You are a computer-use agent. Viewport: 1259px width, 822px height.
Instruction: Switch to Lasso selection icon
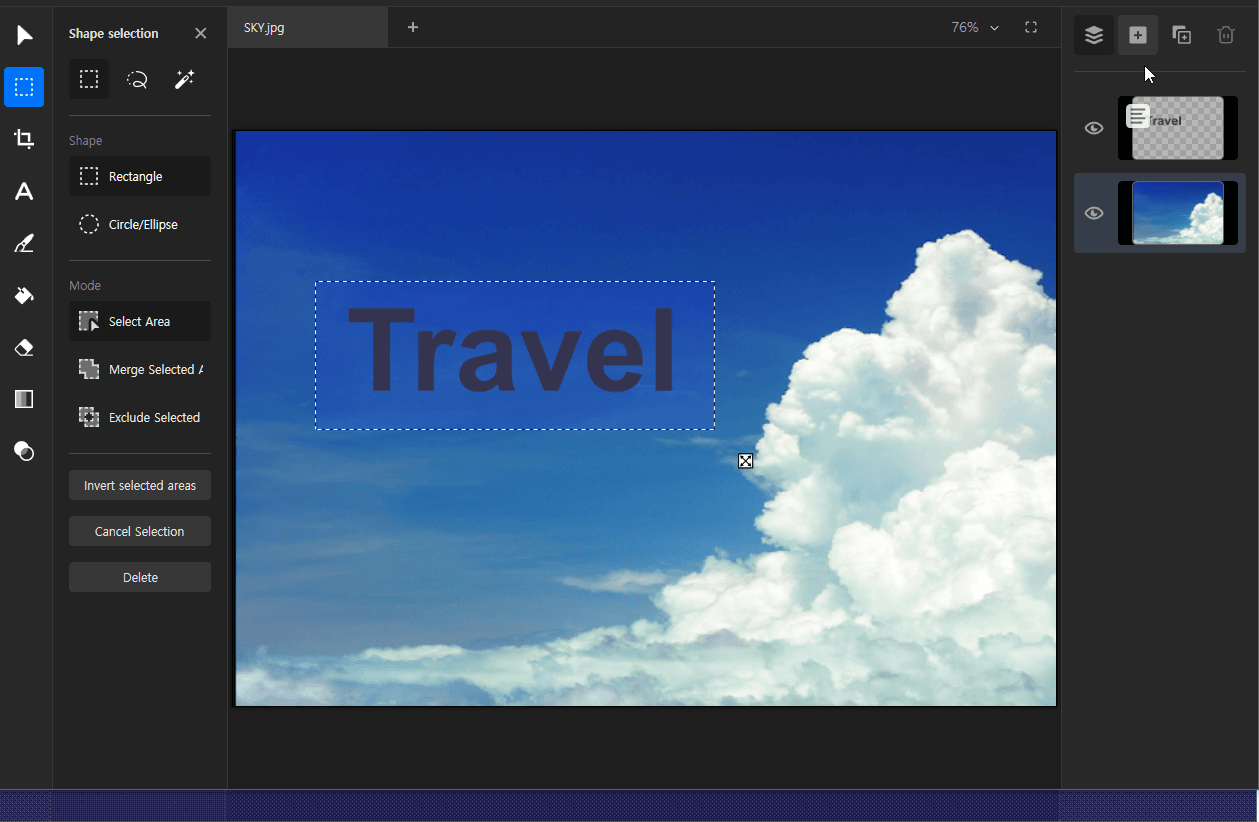(x=137, y=80)
